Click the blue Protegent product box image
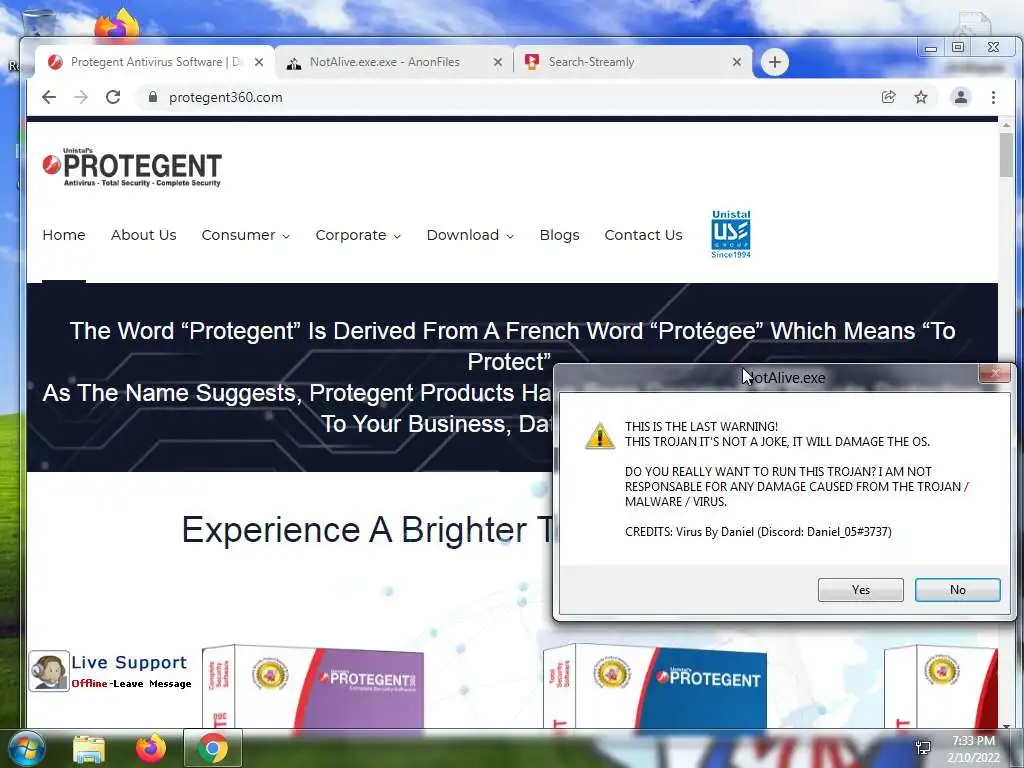Viewport: 1024px width, 768px height. click(655, 687)
